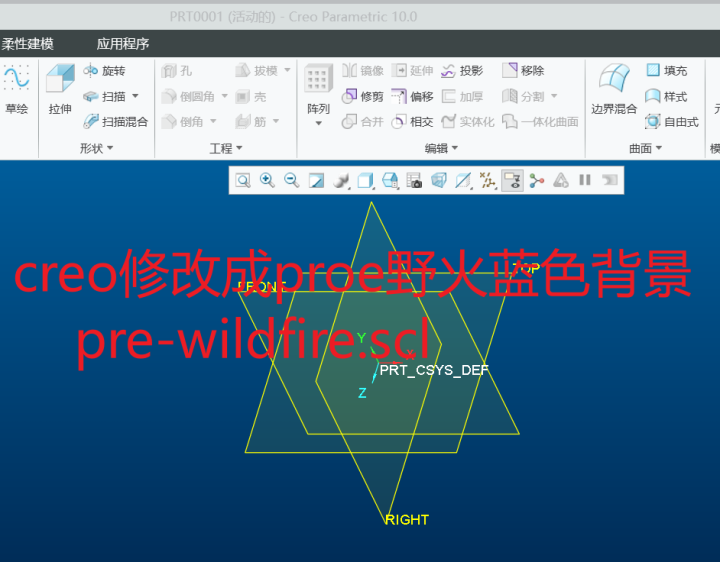Open the Chamfer (倒角) dropdown arrow
Screen dimensions: 720x562
(x=213, y=121)
